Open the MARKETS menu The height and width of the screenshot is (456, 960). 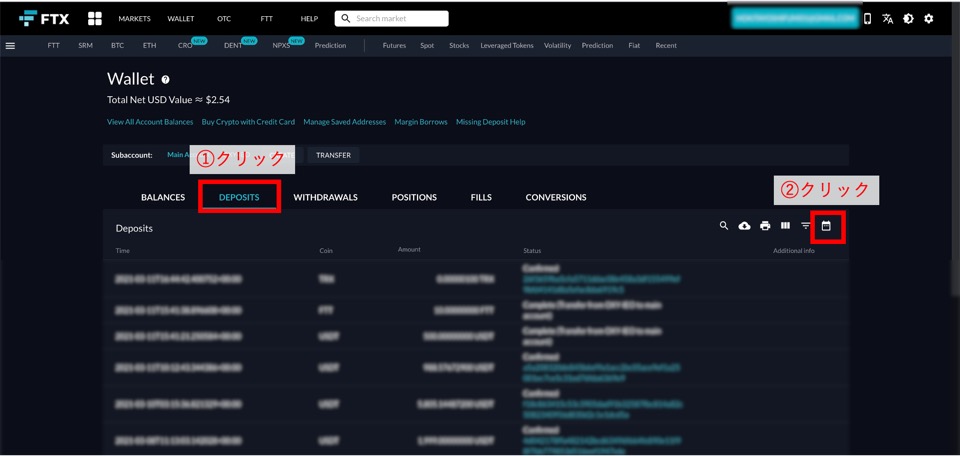point(134,19)
